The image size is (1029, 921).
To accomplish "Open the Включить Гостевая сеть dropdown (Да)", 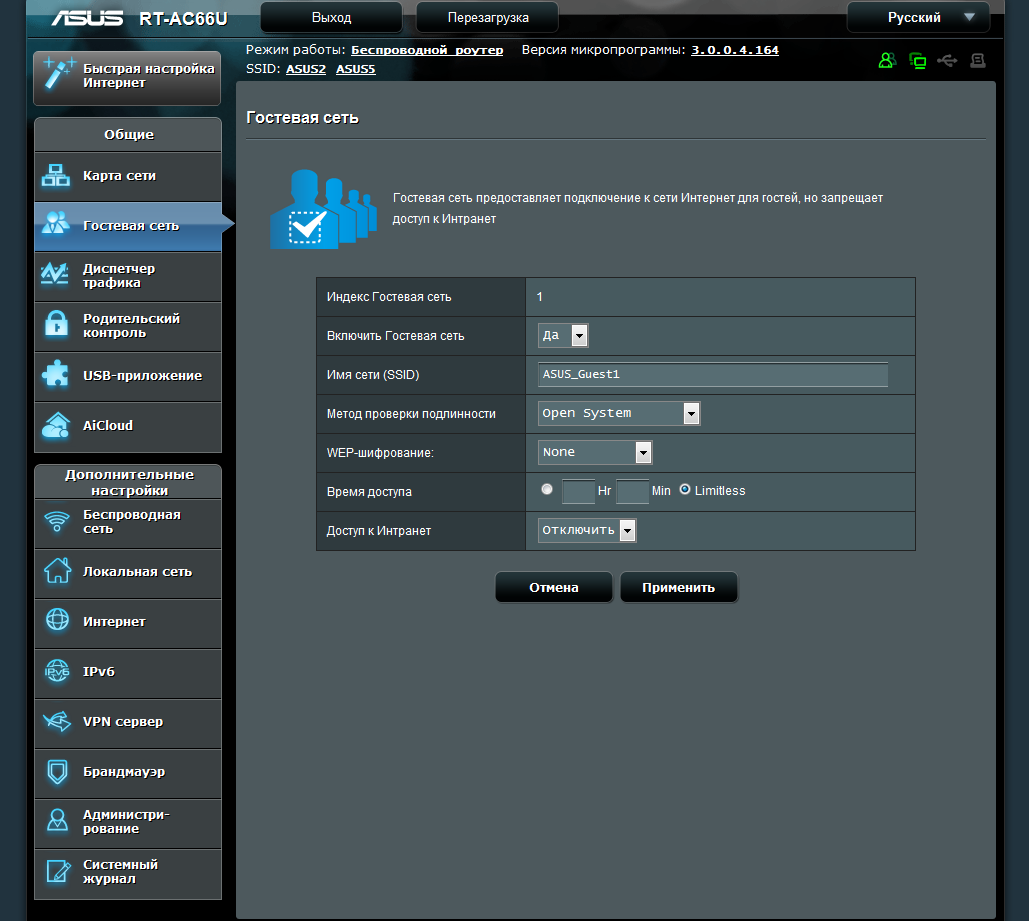I will [x=562, y=335].
